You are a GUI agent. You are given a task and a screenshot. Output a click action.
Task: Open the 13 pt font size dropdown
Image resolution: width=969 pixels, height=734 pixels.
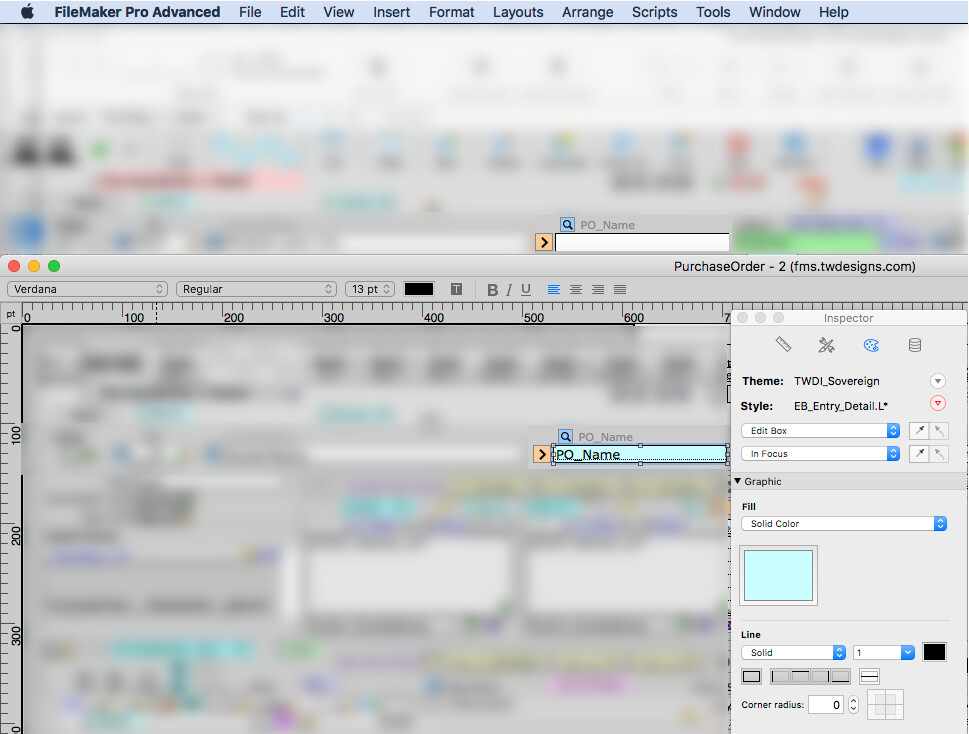tap(370, 289)
